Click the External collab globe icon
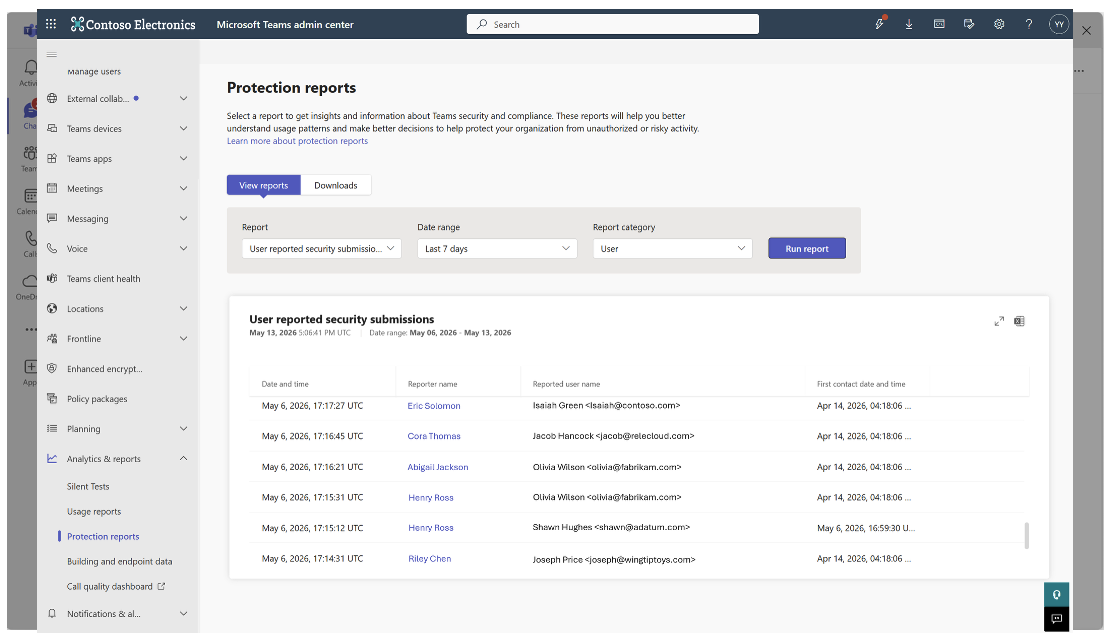The image size is (1110, 640). point(52,98)
